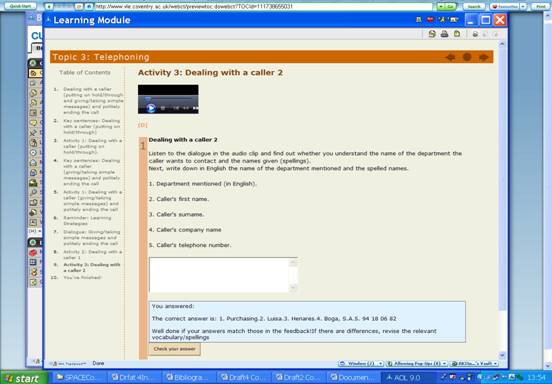Play the audio clip in media player
Image resolution: width=552 pixels, height=384 pixels.
pyautogui.click(x=151, y=108)
